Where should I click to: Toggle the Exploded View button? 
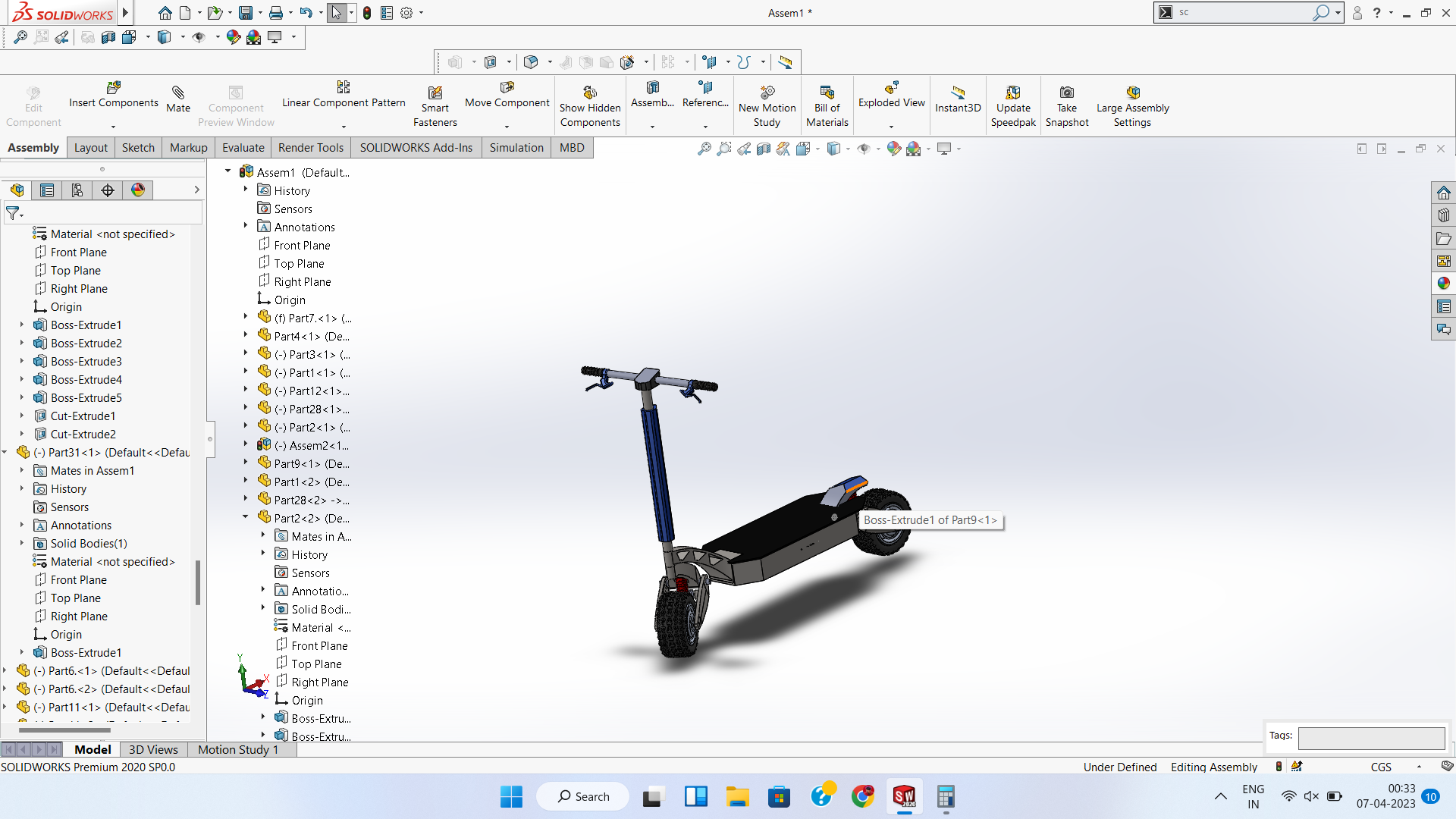click(891, 89)
